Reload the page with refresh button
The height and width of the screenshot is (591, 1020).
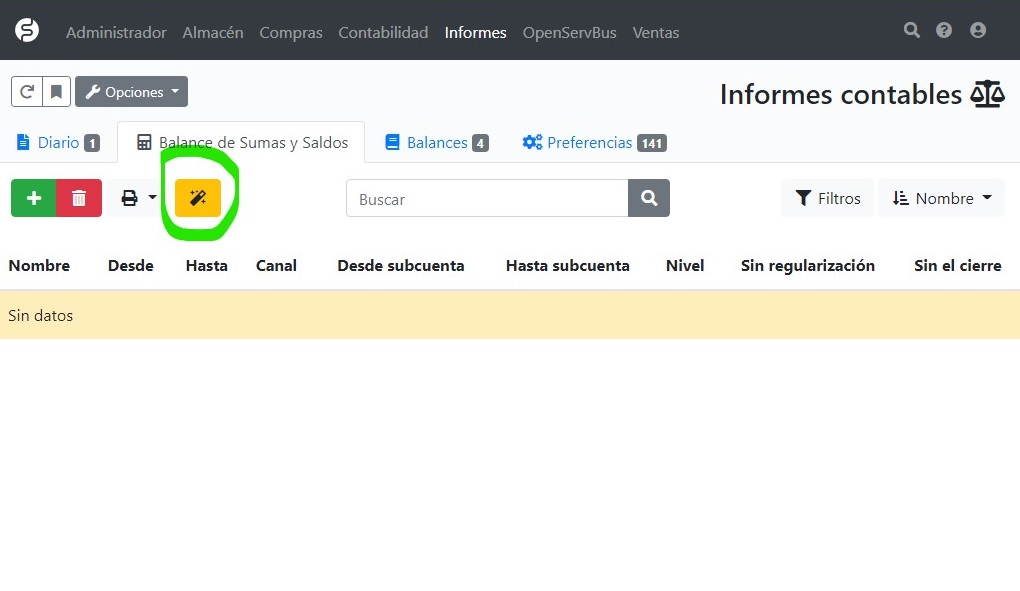pos(27,92)
